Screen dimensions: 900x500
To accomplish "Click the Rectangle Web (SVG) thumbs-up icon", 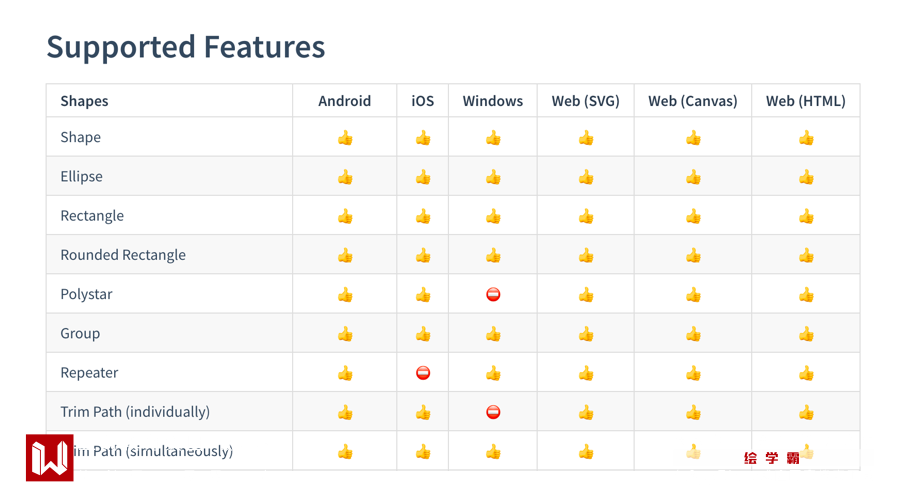I will pos(586,216).
